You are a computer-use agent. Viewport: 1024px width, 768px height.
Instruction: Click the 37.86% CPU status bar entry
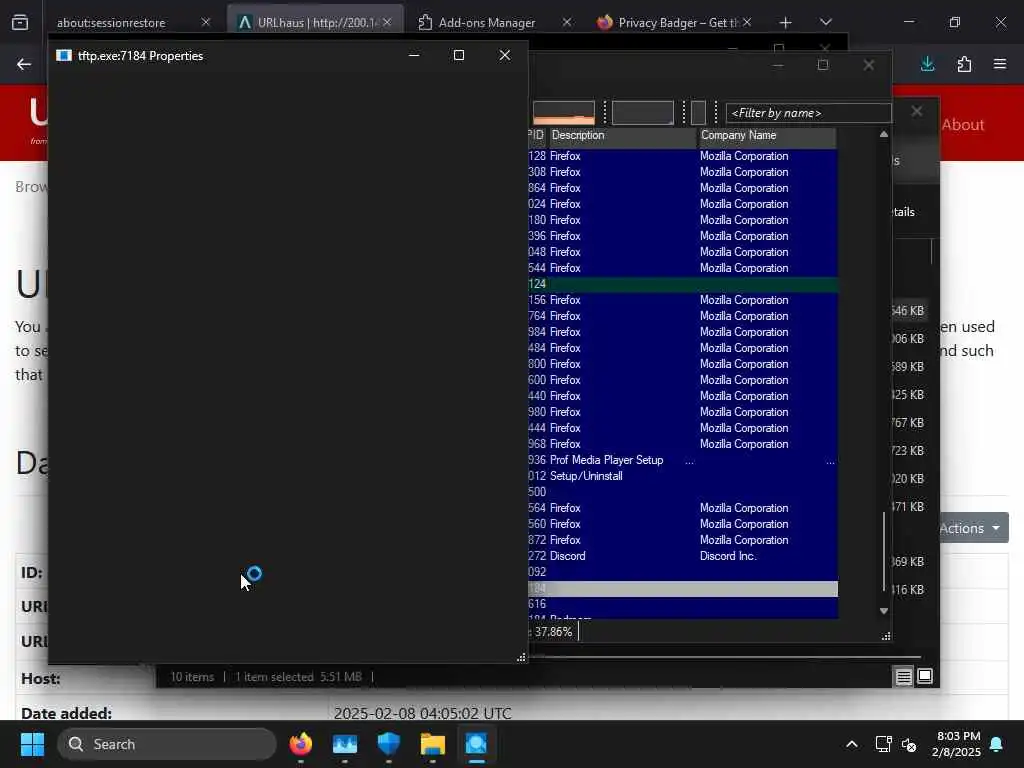click(x=552, y=632)
